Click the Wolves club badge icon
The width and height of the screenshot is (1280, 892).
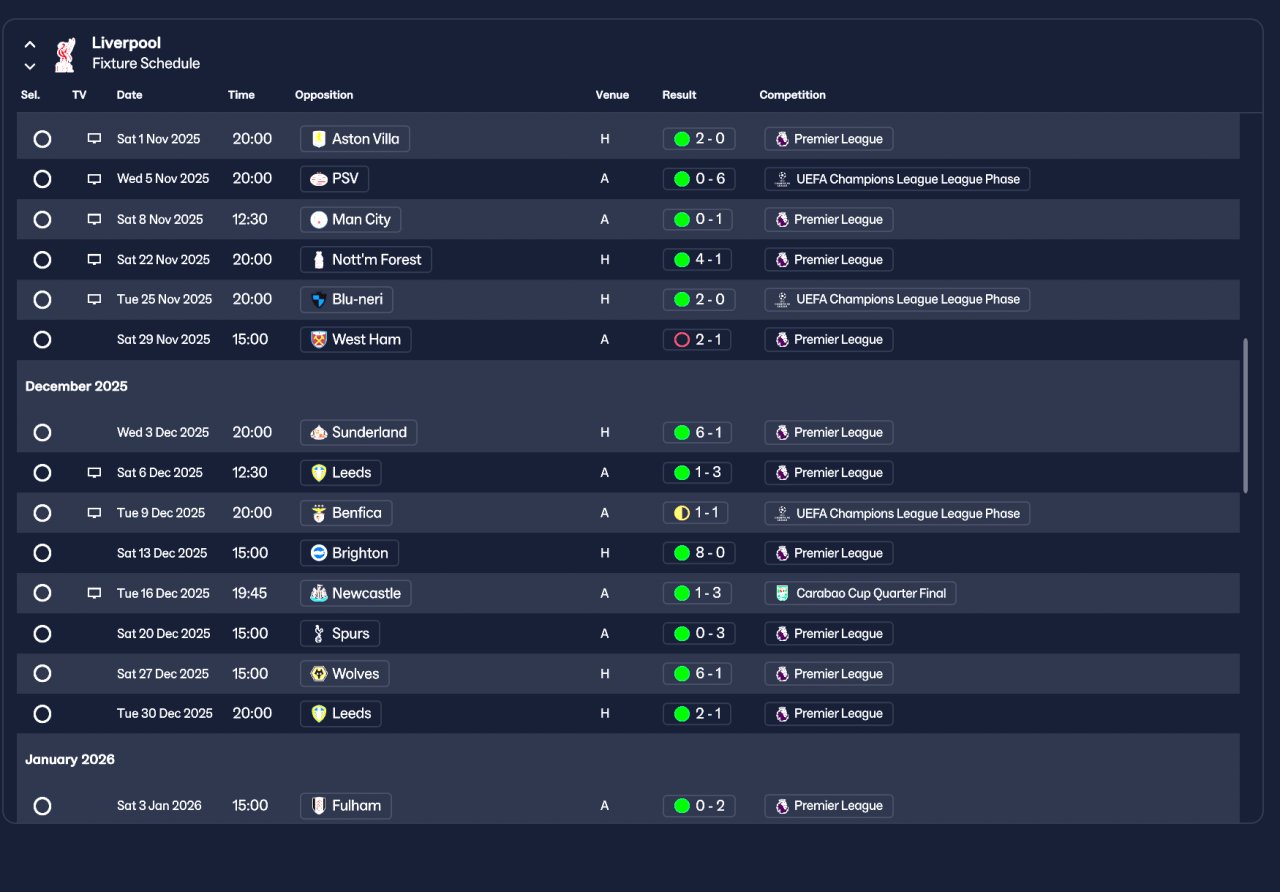pyautogui.click(x=319, y=674)
